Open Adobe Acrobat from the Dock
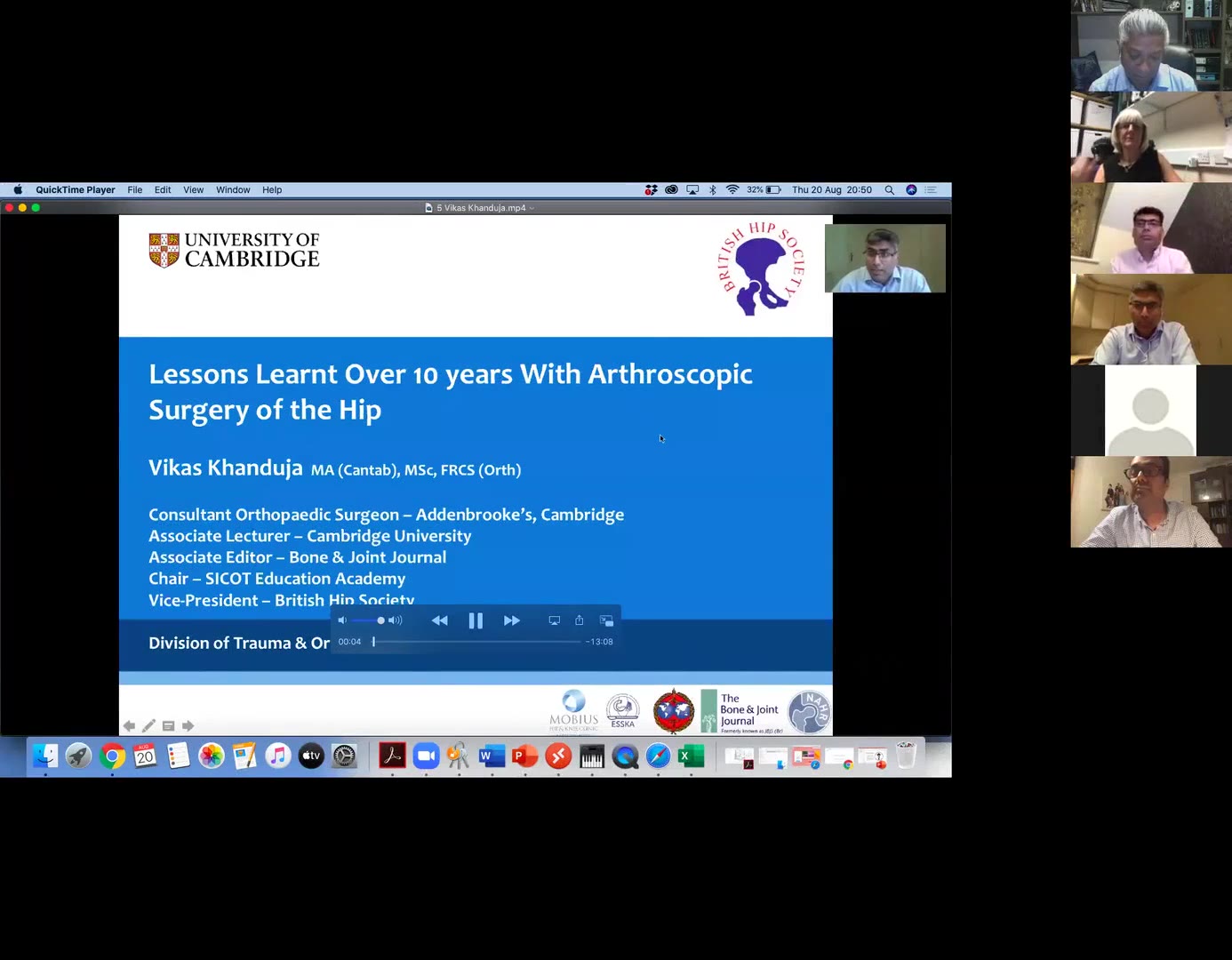The width and height of the screenshot is (1232, 960). tap(392, 756)
